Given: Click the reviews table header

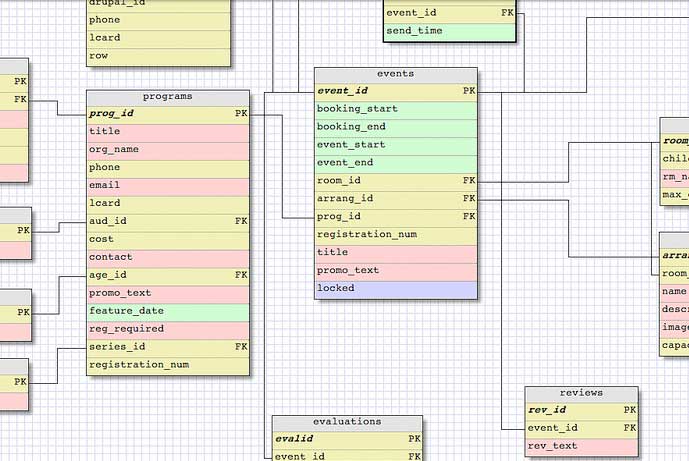Looking at the screenshot, I should (x=581, y=393).
